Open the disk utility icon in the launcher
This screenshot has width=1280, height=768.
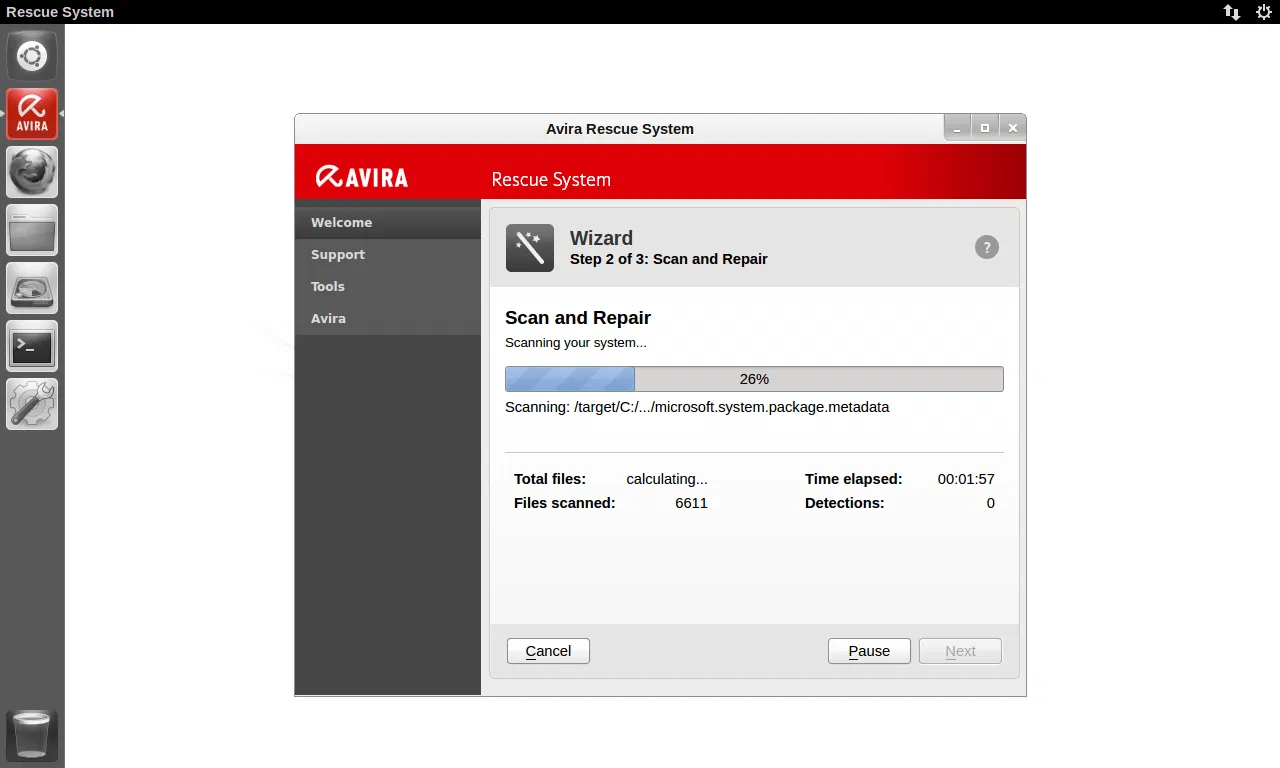pyautogui.click(x=32, y=288)
